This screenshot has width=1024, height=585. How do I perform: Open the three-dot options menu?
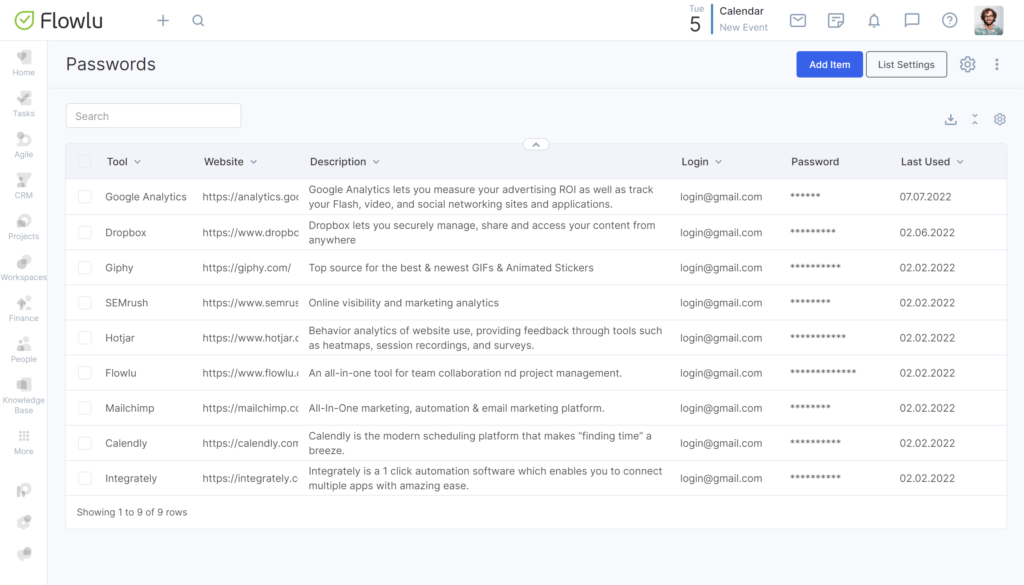(997, 64)
